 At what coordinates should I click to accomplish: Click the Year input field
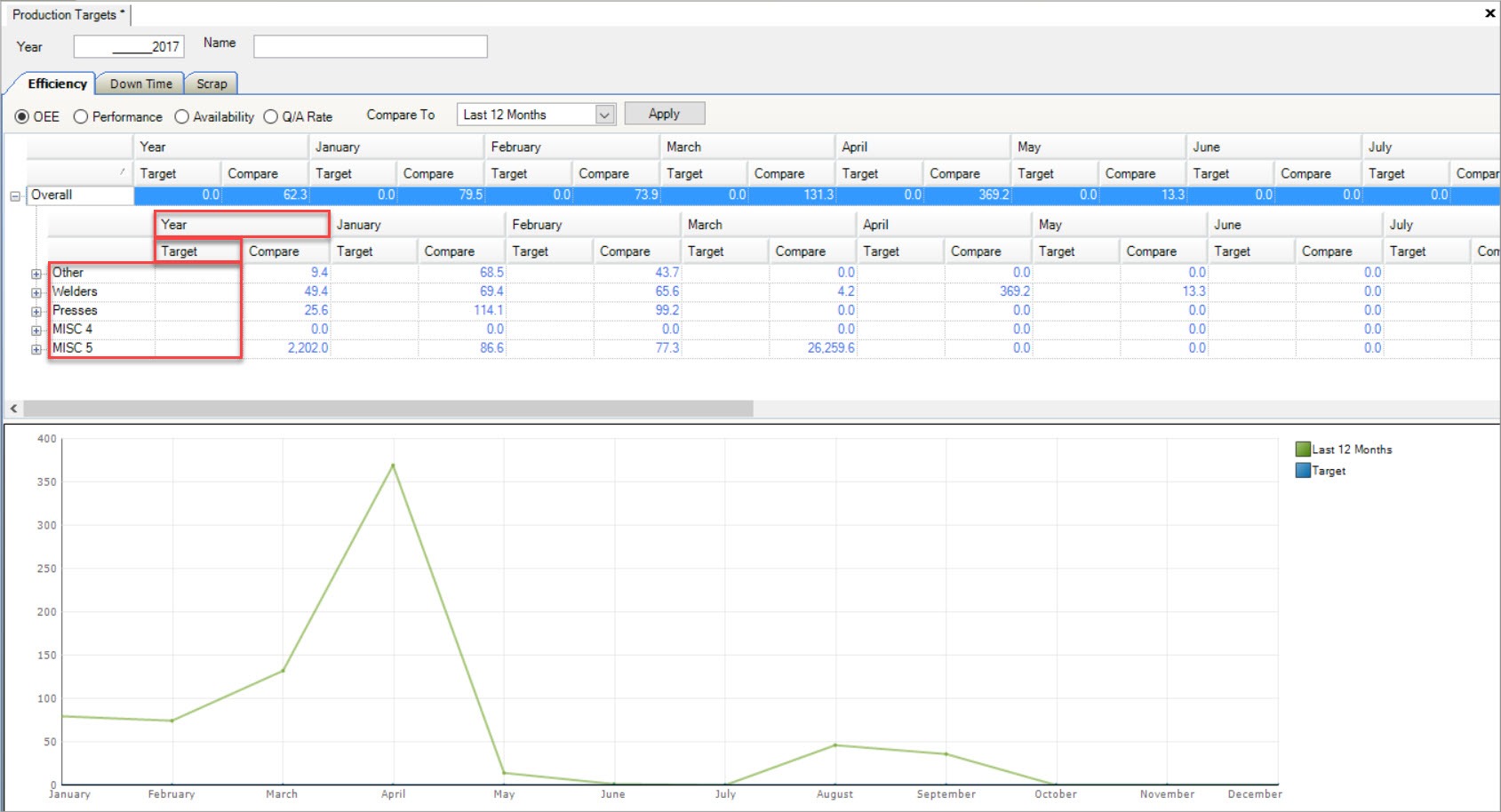(129, 46)
